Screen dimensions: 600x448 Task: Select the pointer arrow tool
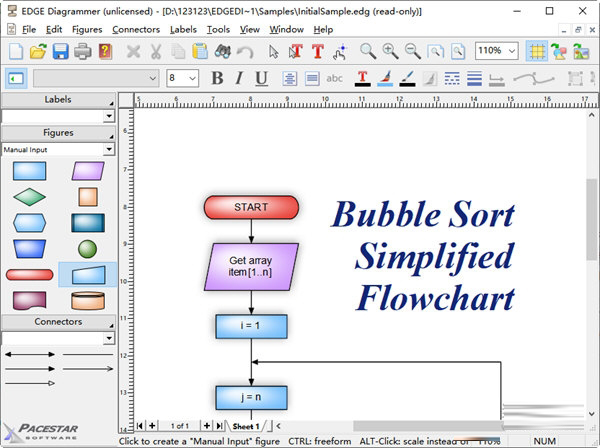pos(273,51)
